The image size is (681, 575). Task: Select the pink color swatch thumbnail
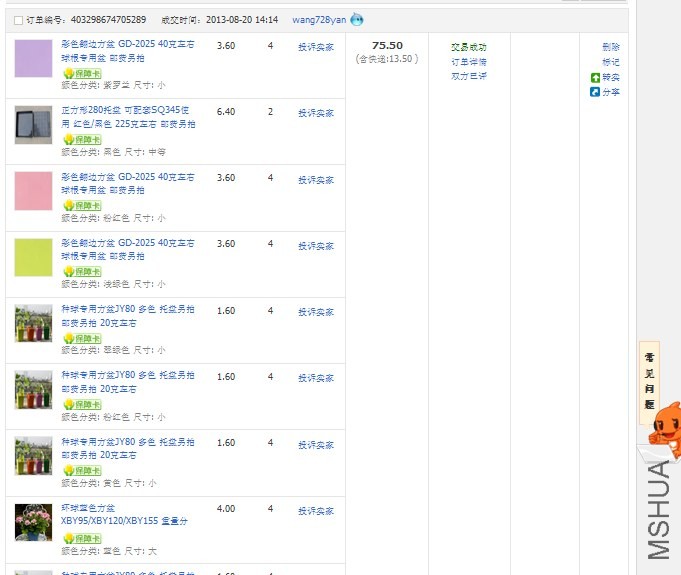pos(33,190)
